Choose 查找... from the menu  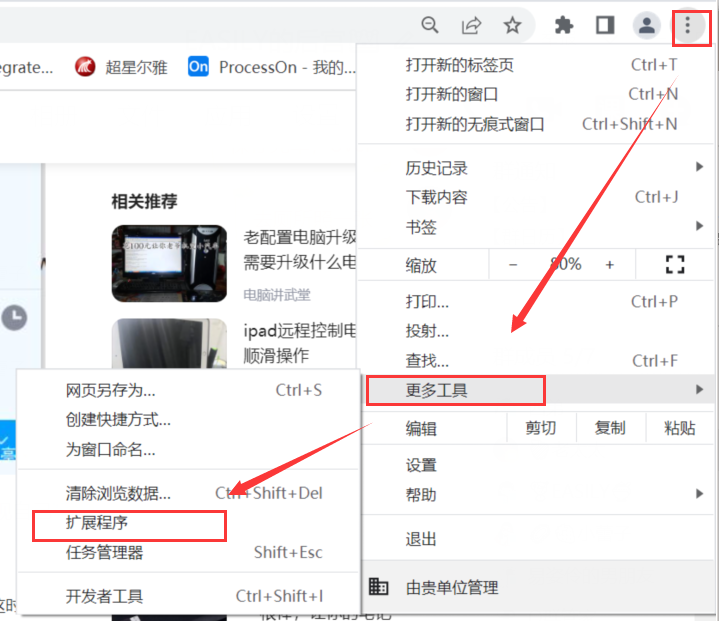(x=536, y=361)
